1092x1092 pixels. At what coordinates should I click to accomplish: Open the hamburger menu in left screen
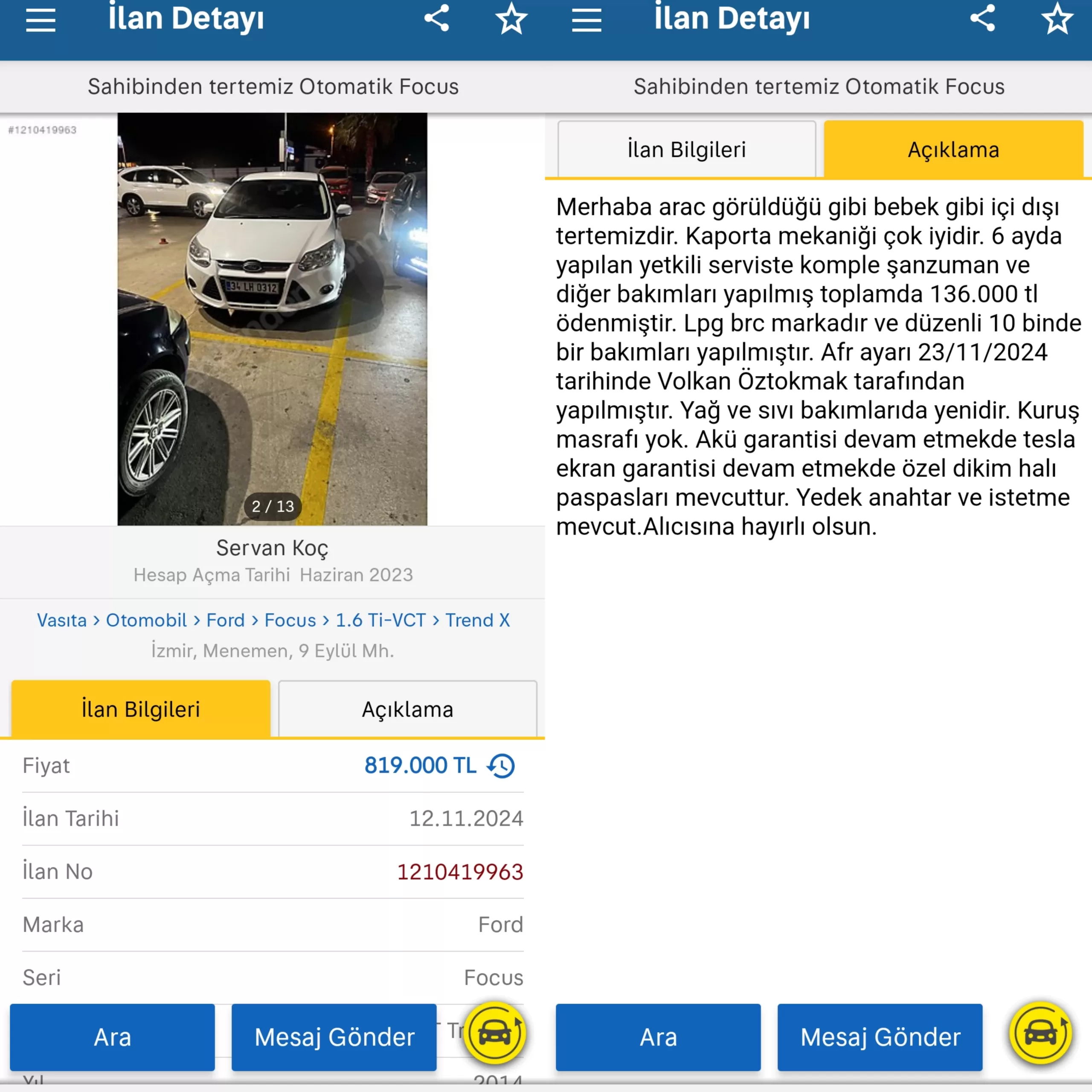41,20
